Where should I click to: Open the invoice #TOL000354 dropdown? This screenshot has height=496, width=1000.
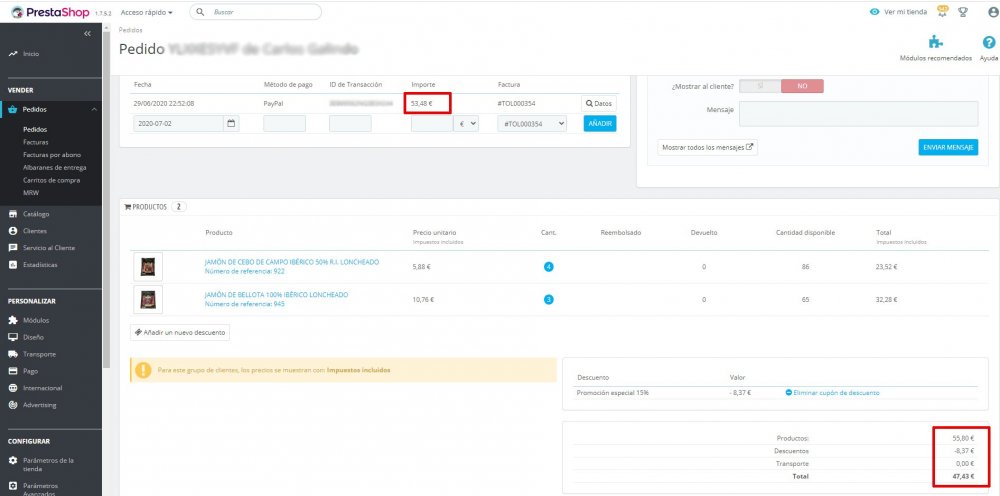coord(532,124)
